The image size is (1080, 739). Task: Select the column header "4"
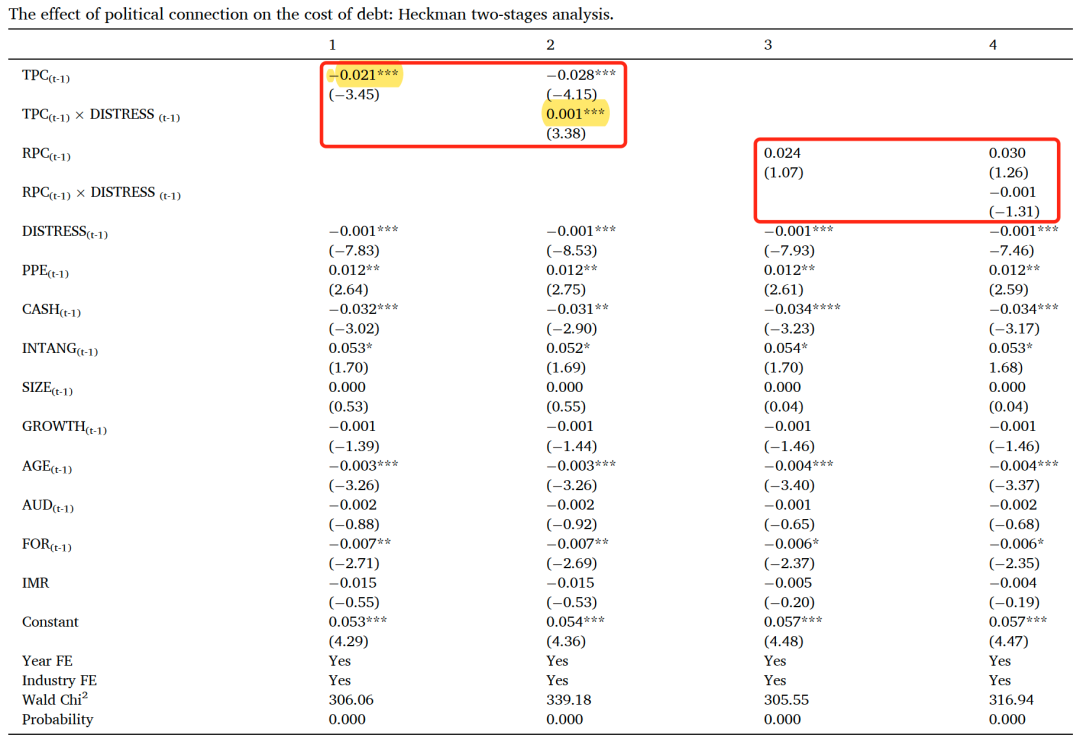(x=993, y=45)
